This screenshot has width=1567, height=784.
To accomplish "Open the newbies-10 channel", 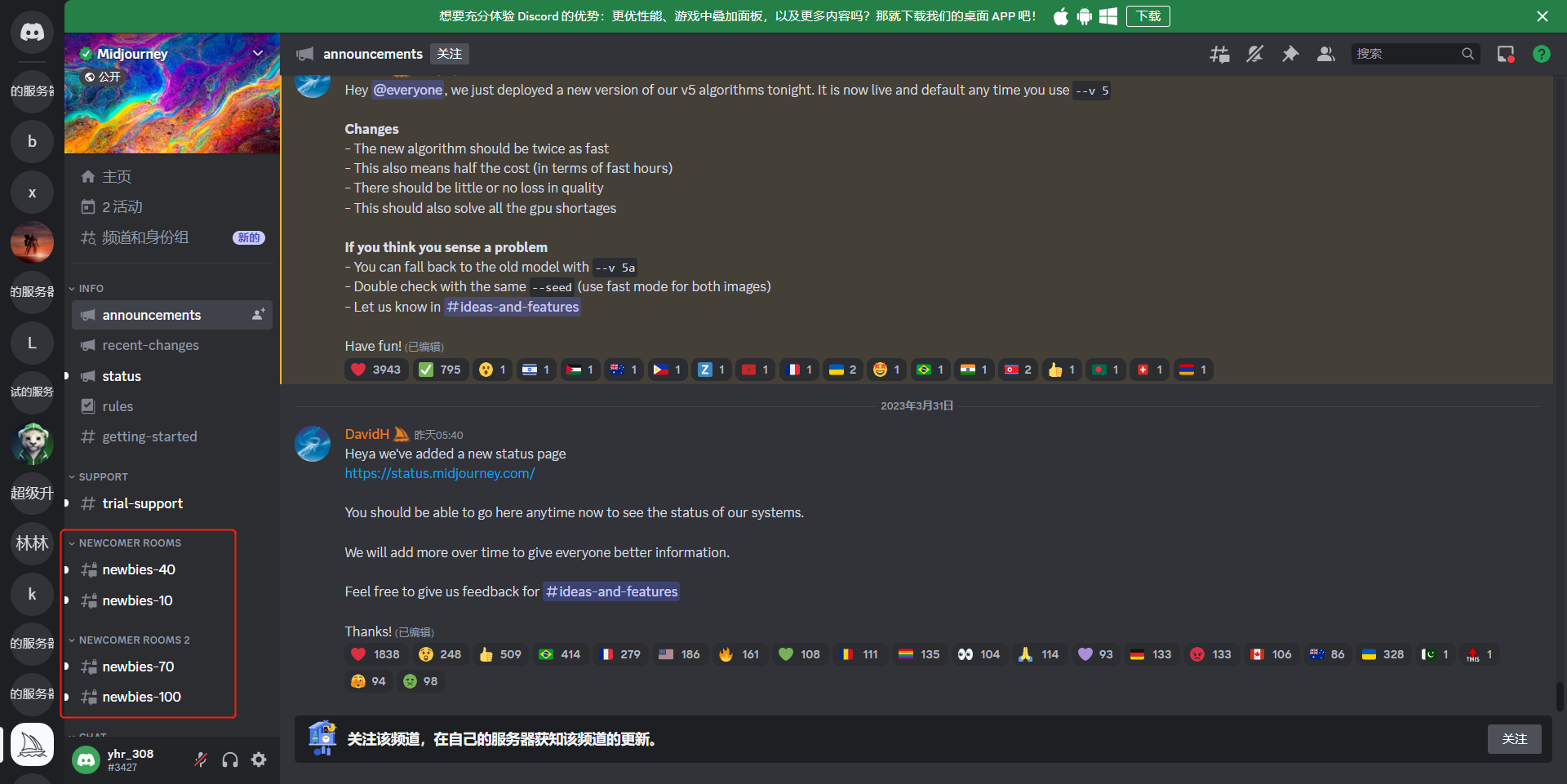I will (172, 600).
